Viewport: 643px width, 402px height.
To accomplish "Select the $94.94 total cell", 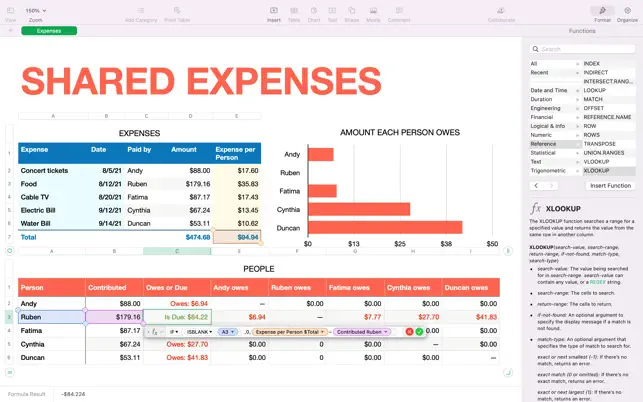I will (237, 237).
